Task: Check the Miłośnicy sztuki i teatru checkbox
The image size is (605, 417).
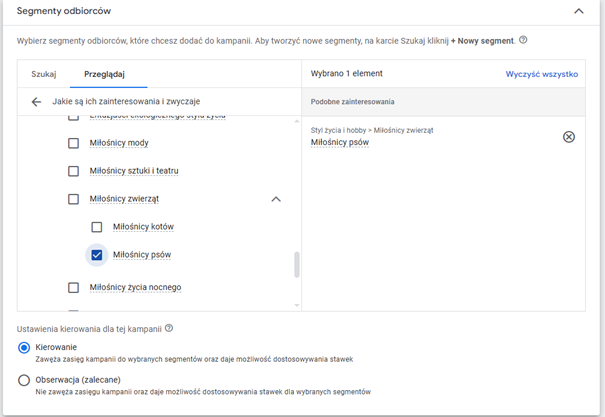Action: tap(73, 171)
